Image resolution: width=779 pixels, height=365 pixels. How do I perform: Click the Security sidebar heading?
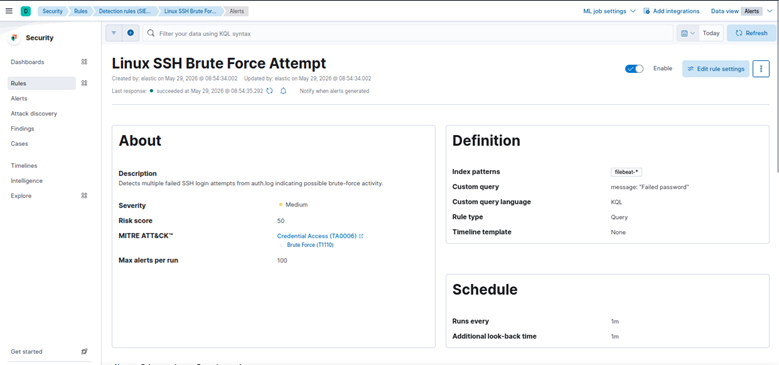[39, 38]
